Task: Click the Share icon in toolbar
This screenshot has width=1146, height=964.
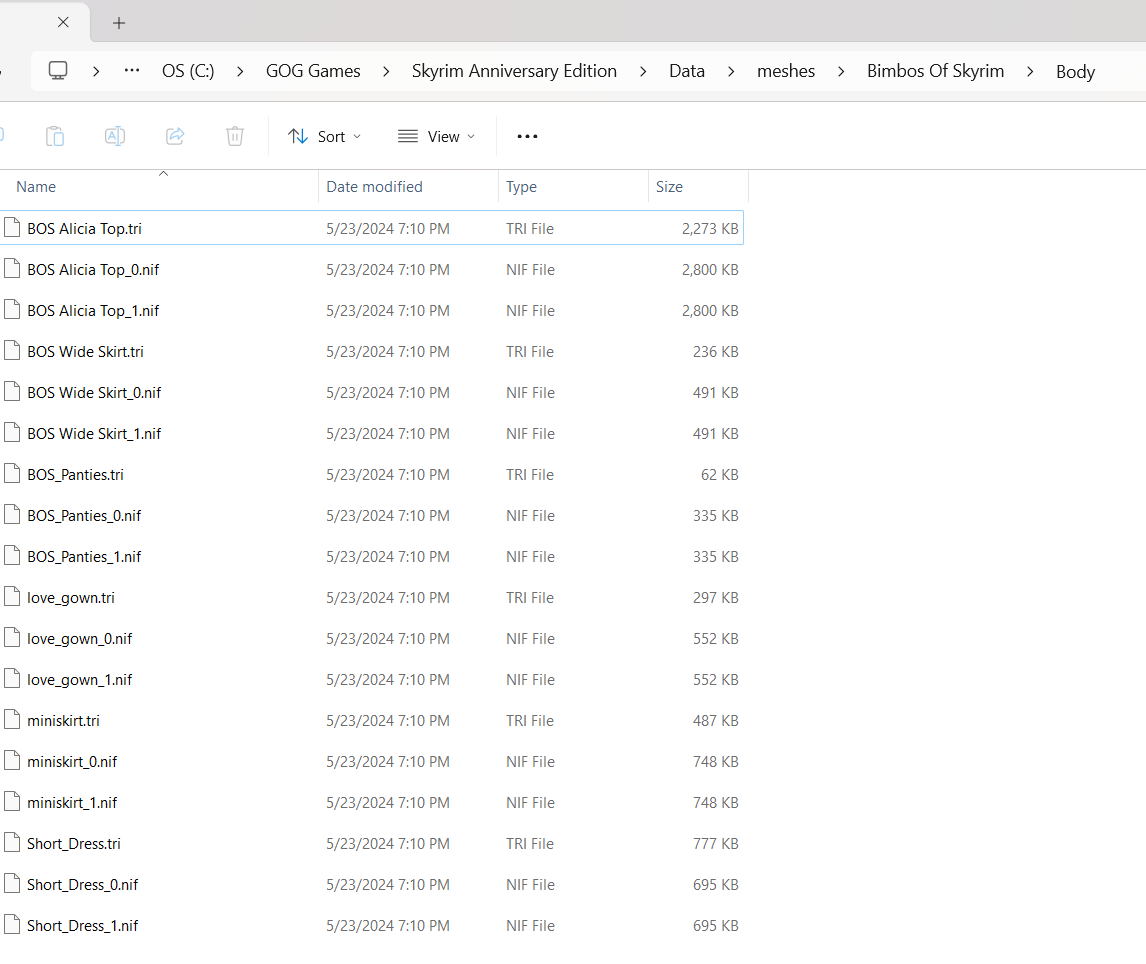Action: pyautogui.click(x=175, y=137)
